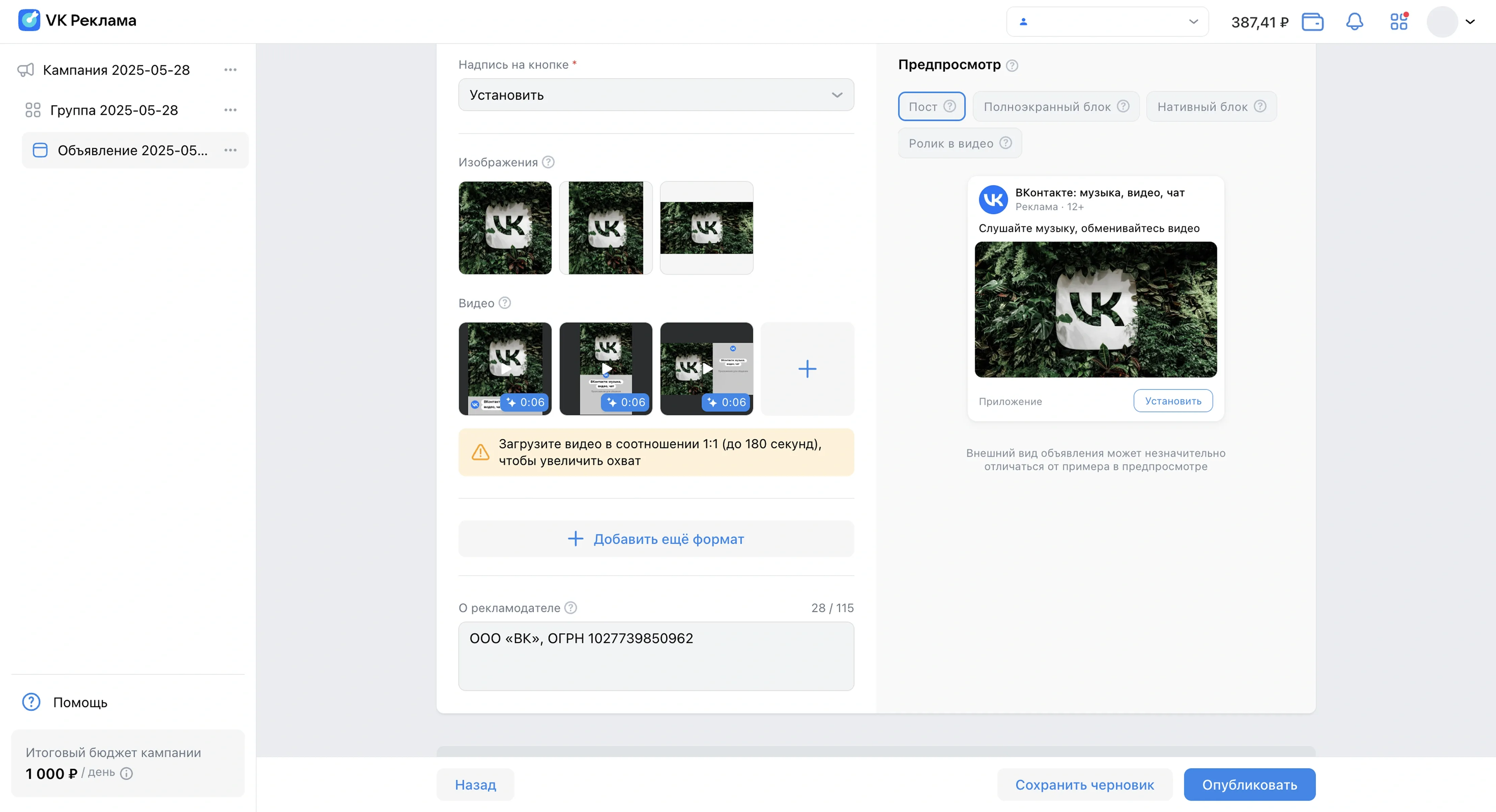This screenshot has width=1496, height=812.
Task: Open Группа 2025-05-28 options menu
Action: tap(231, 110)
